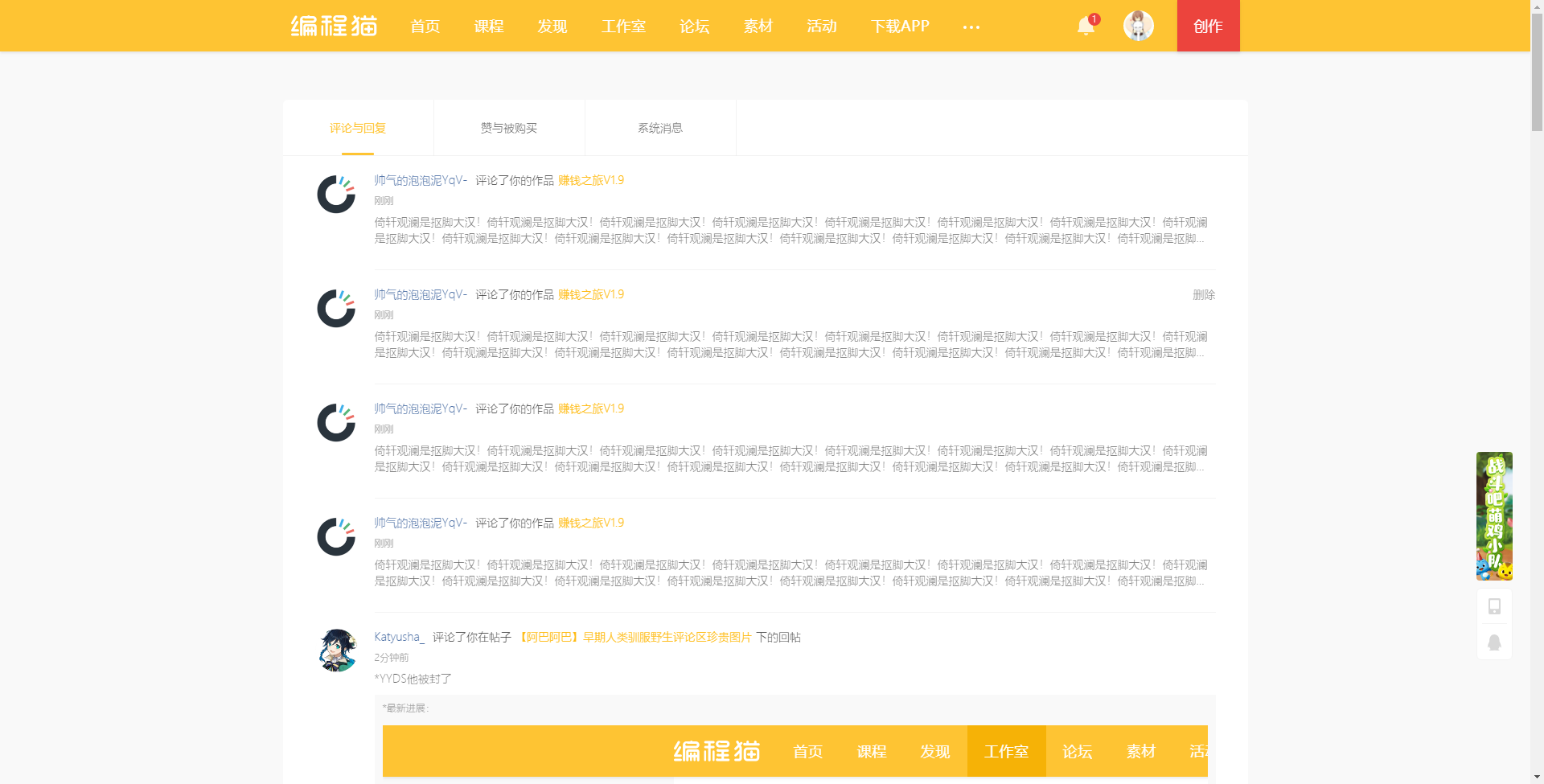The image size is (1544, 784).
Task: Open username 帅气的泡泡泥YqV- in fourth notification
Action: point(421,523)
